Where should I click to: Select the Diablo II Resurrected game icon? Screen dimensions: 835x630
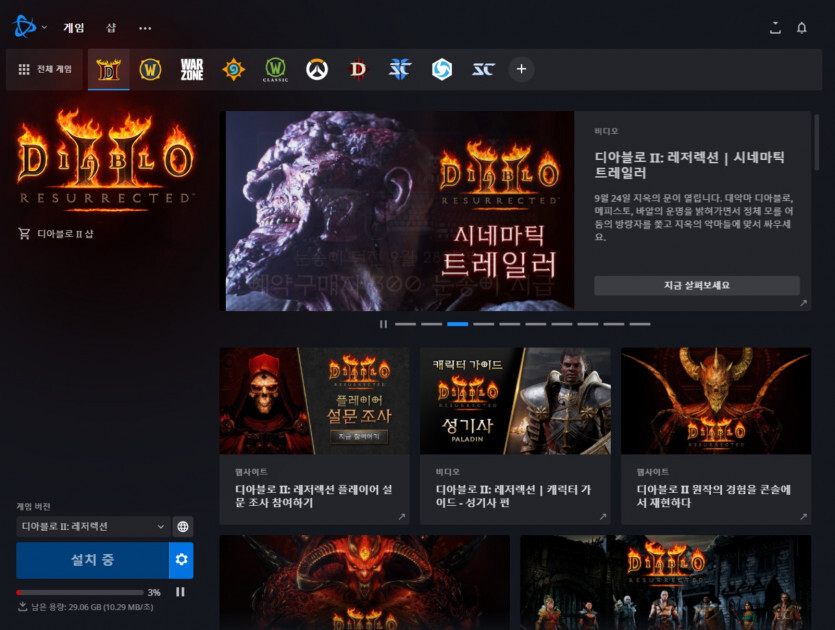coord(109,69)
